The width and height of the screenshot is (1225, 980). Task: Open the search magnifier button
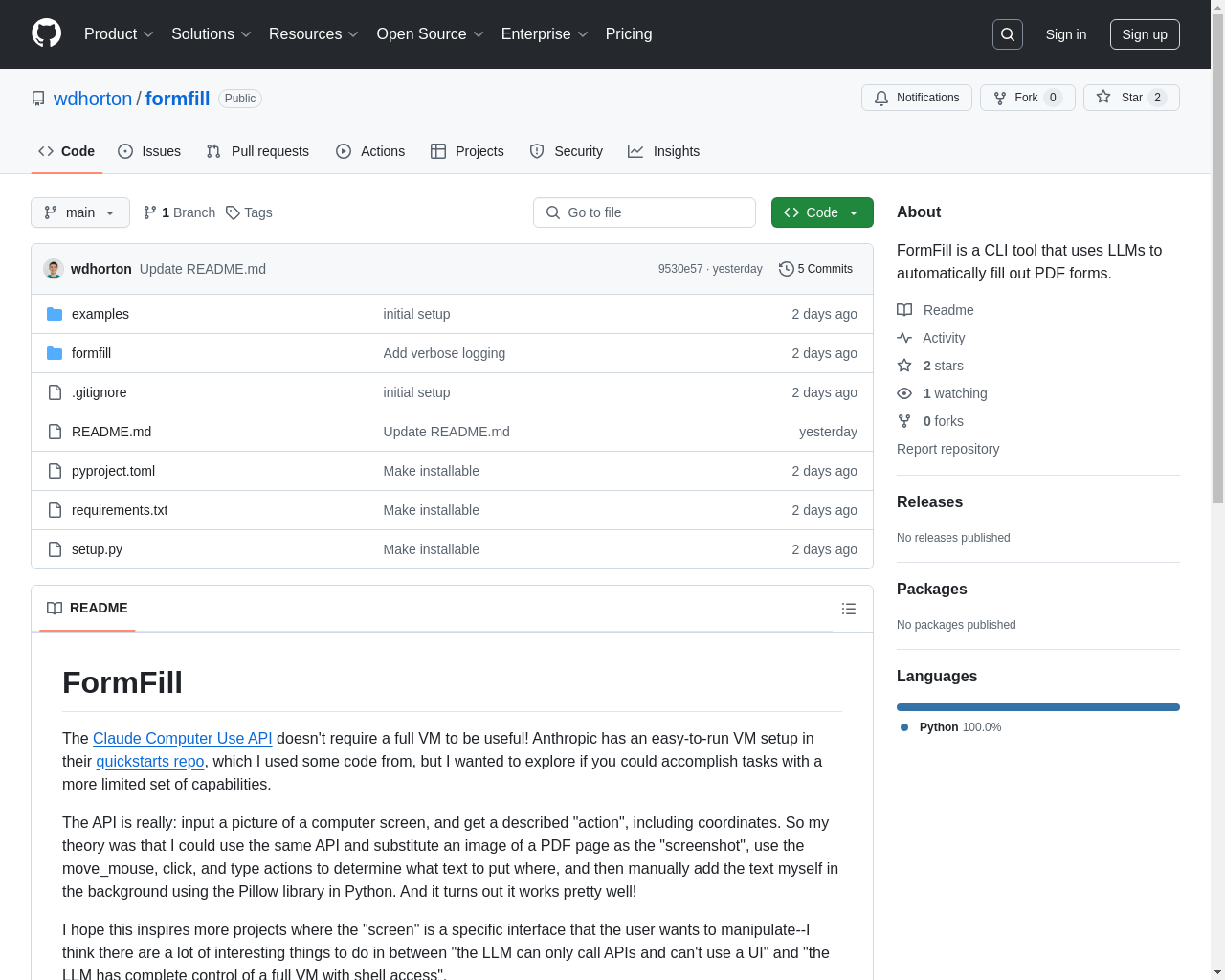tap(1008, 34)
